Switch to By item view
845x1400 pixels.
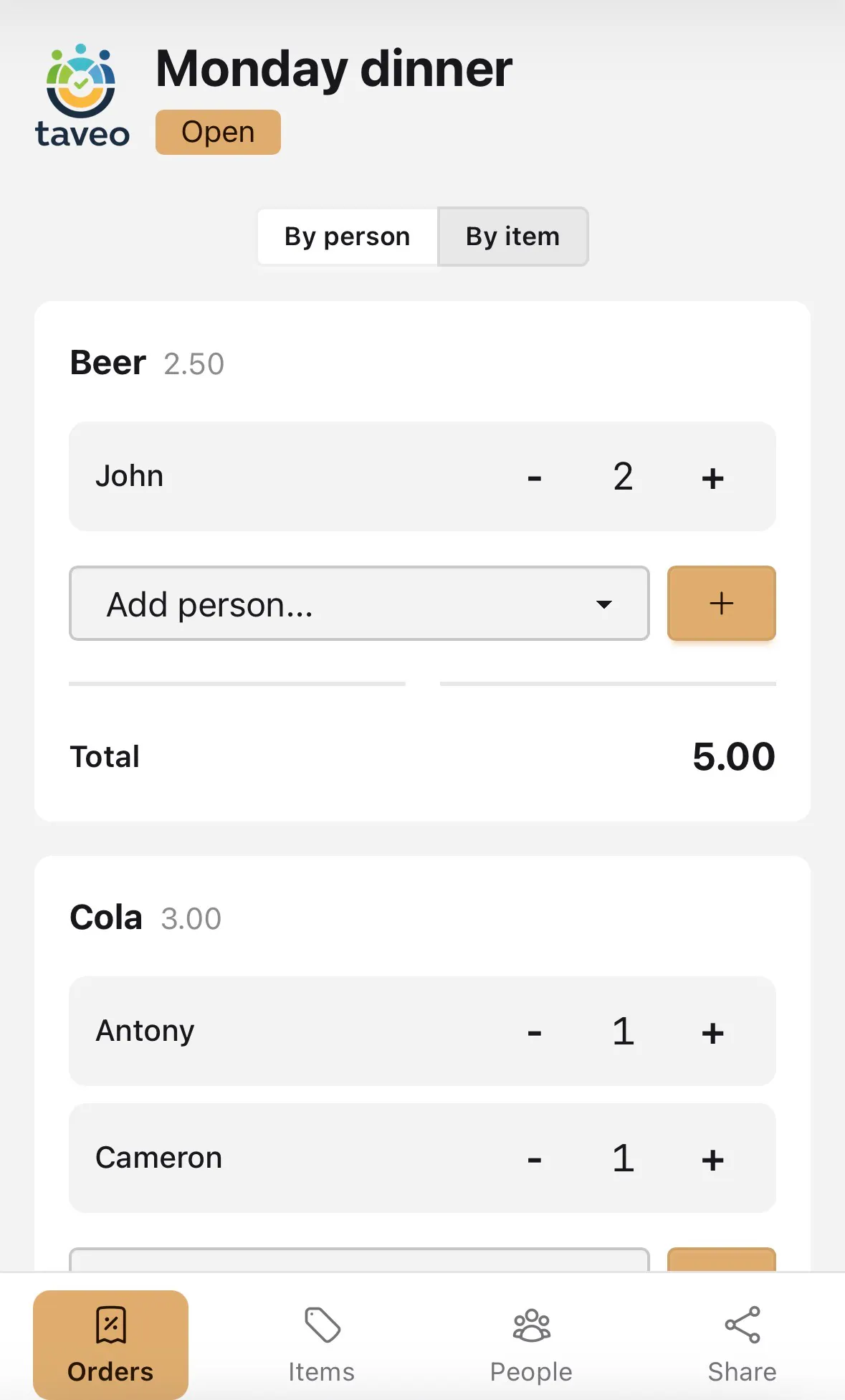[x=513, y=237]
